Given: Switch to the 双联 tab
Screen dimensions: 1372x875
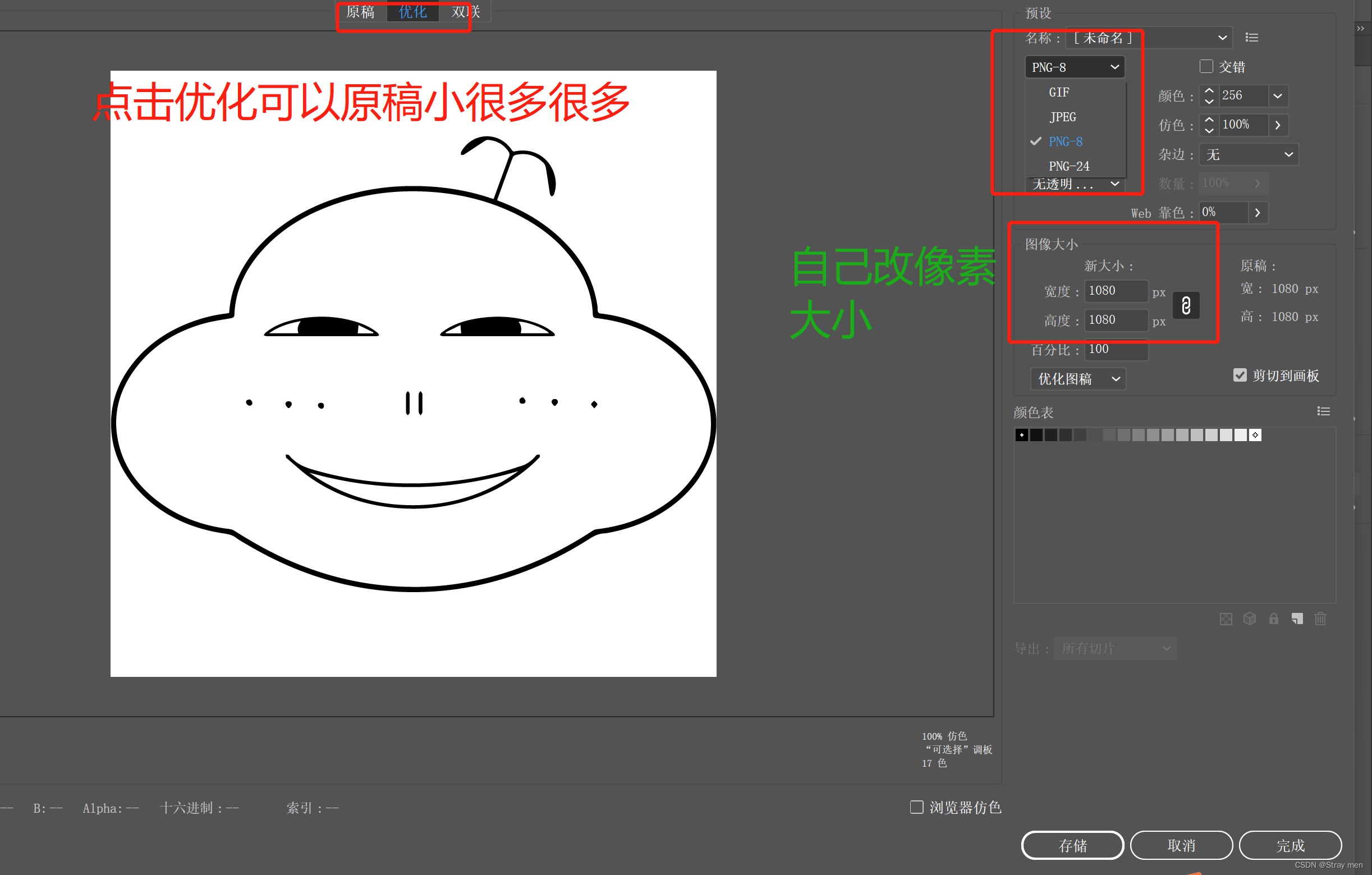Looking at the screenshot, I should (466, 11).
